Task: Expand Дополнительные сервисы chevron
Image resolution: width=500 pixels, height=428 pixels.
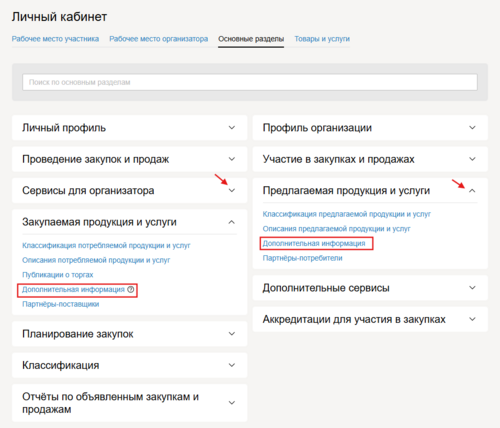Action: pos(472,288)
